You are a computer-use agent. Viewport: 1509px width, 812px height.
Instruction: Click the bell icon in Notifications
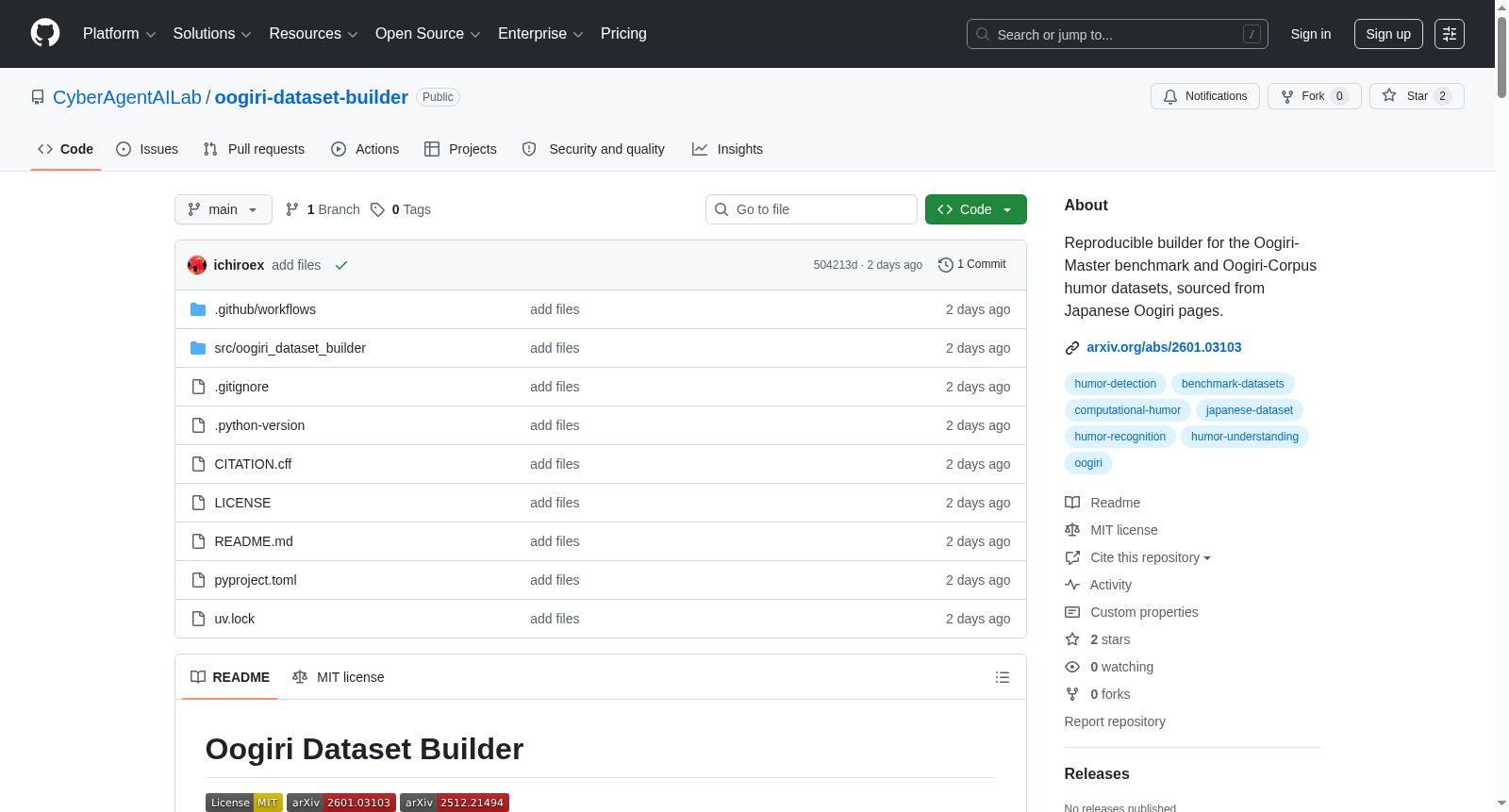click(x=1170, y=96)
